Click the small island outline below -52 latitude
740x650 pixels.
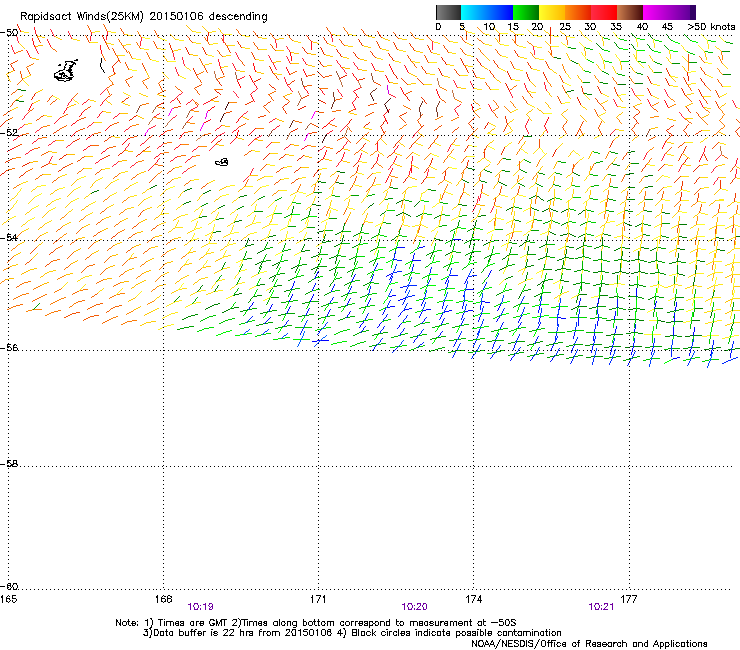(x=222, y=162)
